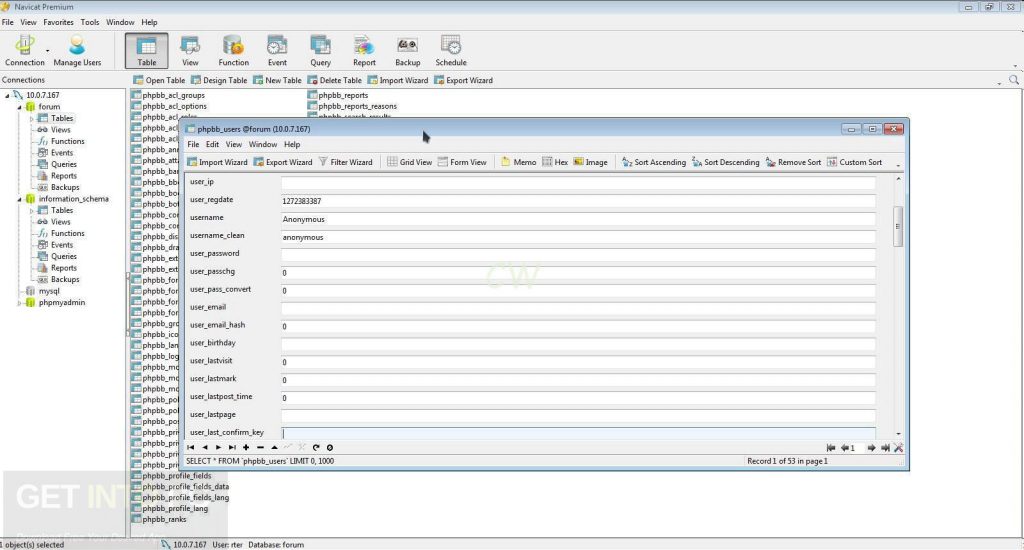Open the main File menu

coord(7,22)
